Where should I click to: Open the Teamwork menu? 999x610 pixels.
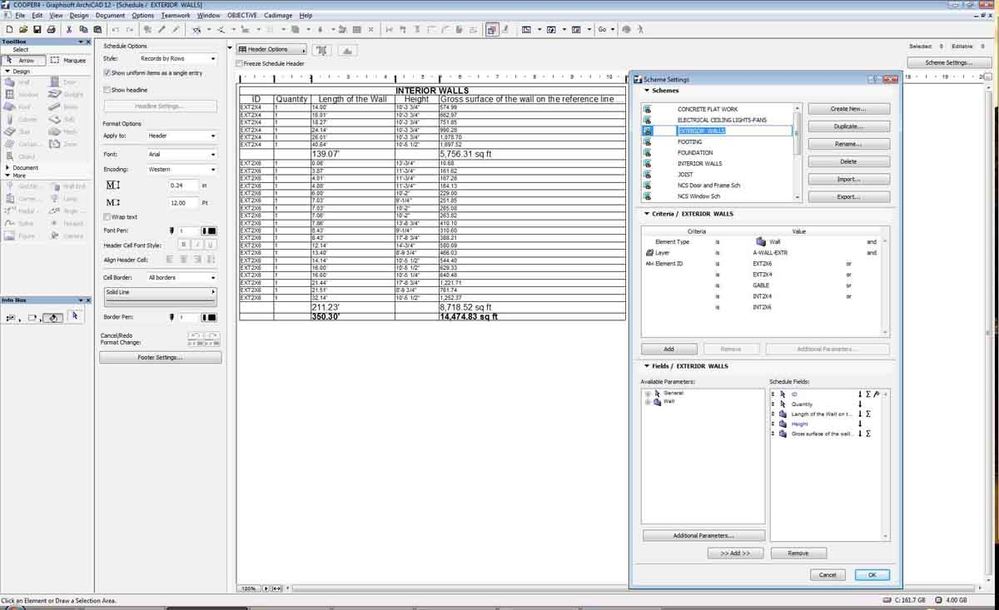(175, 15)
